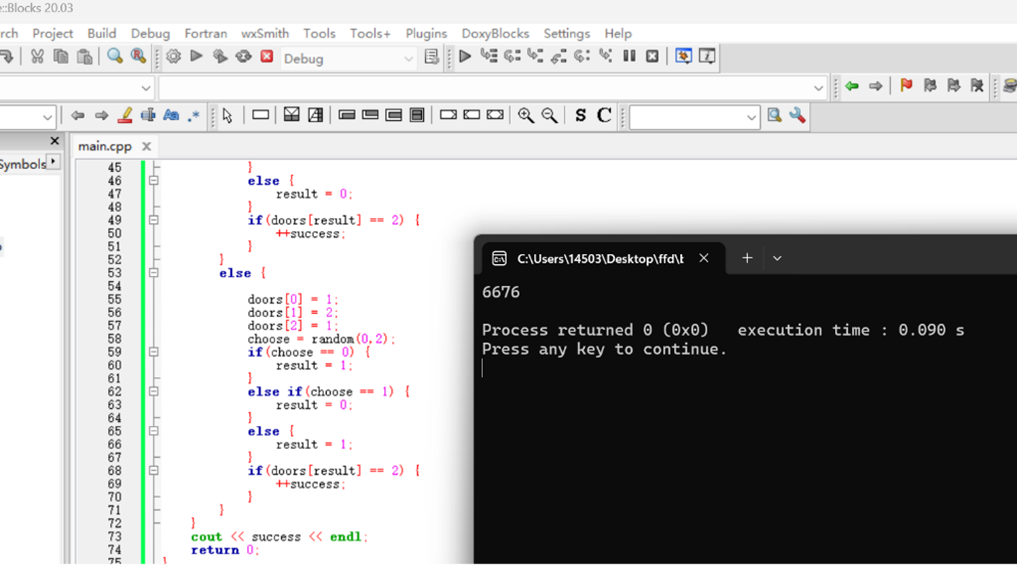Collapse the else block at line 46
Screen dimensions: 1017x578
tap(154, 181)
